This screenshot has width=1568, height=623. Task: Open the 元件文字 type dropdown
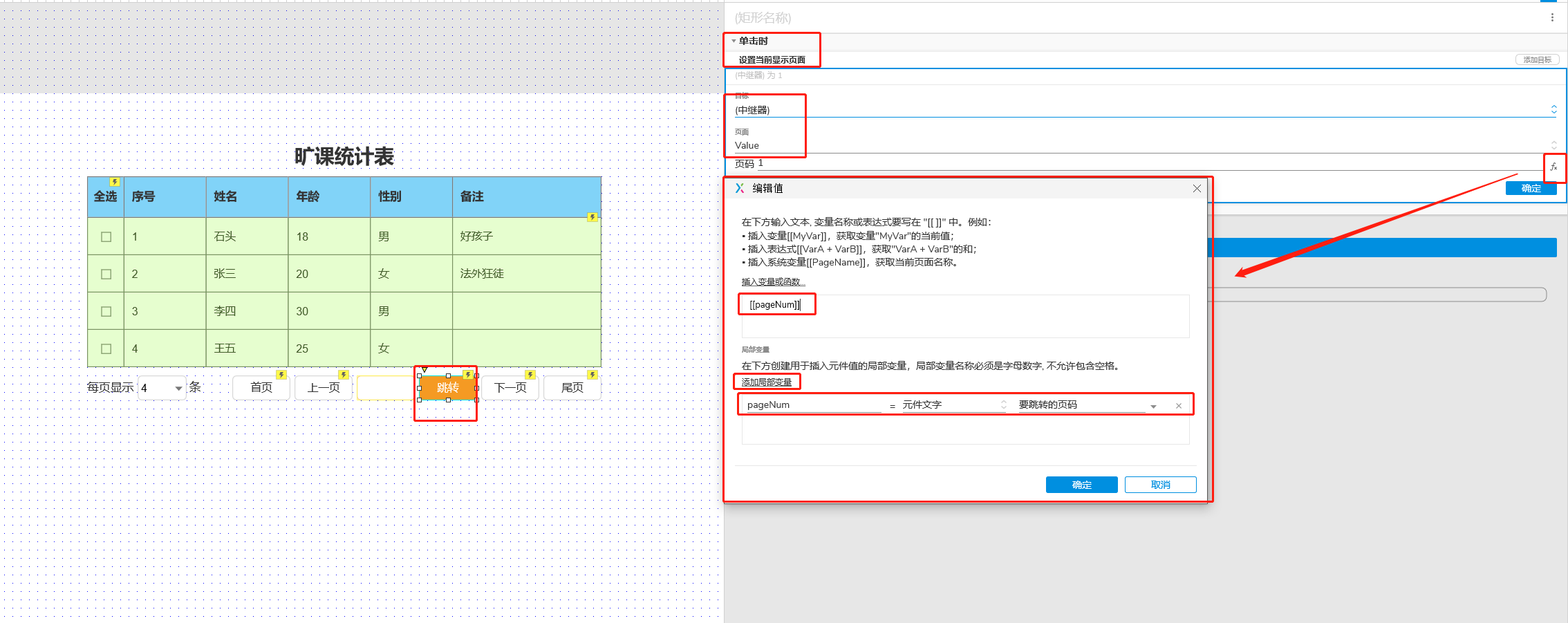954,405
